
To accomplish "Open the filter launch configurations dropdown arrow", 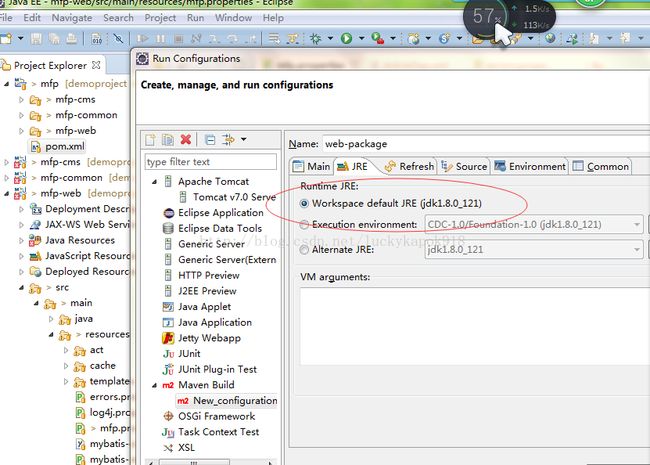I will (x=244, y=139).
